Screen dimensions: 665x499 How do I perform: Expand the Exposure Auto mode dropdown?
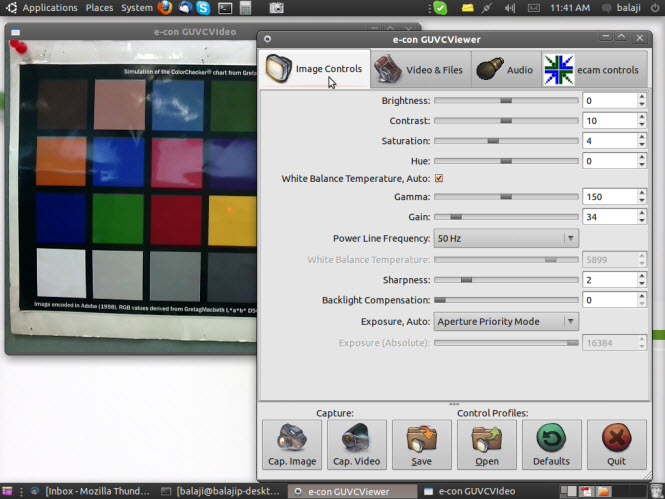point(506,321)
